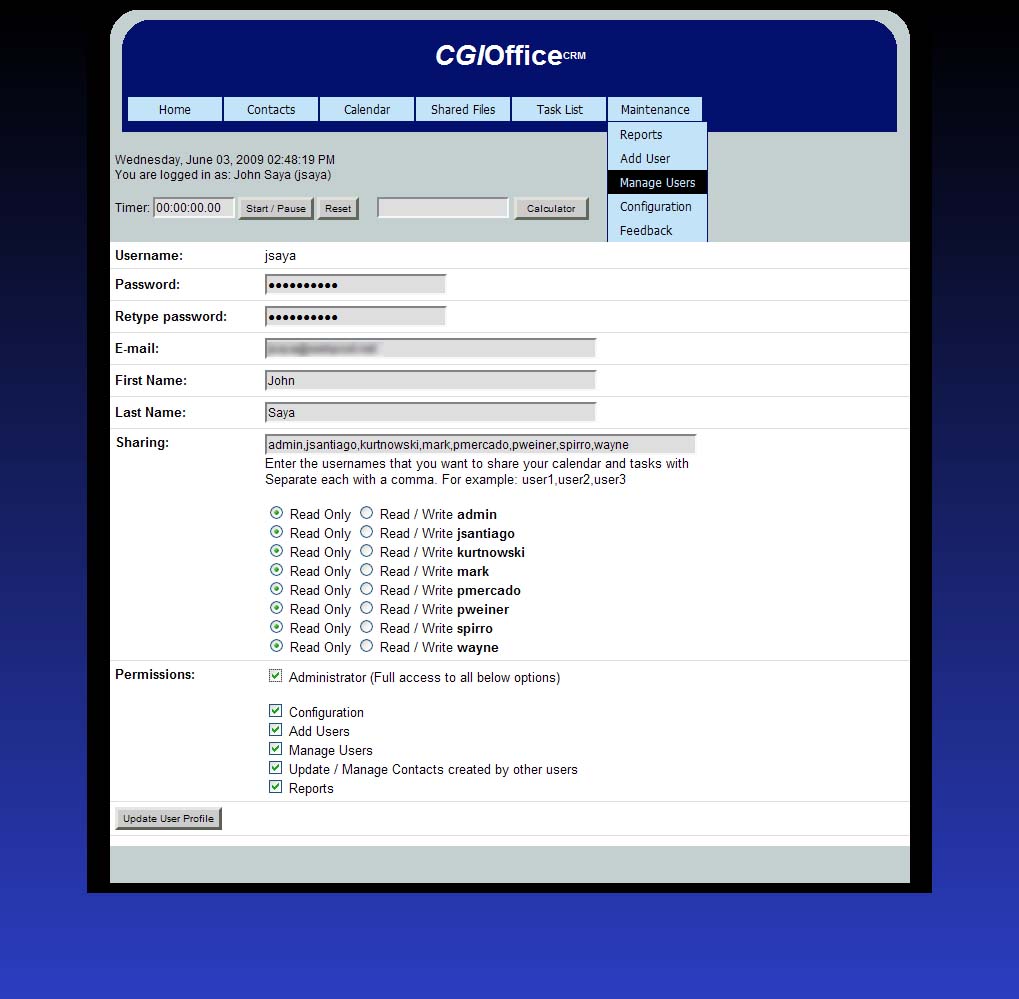Select Read / Write for pmercado

point(367,588)
